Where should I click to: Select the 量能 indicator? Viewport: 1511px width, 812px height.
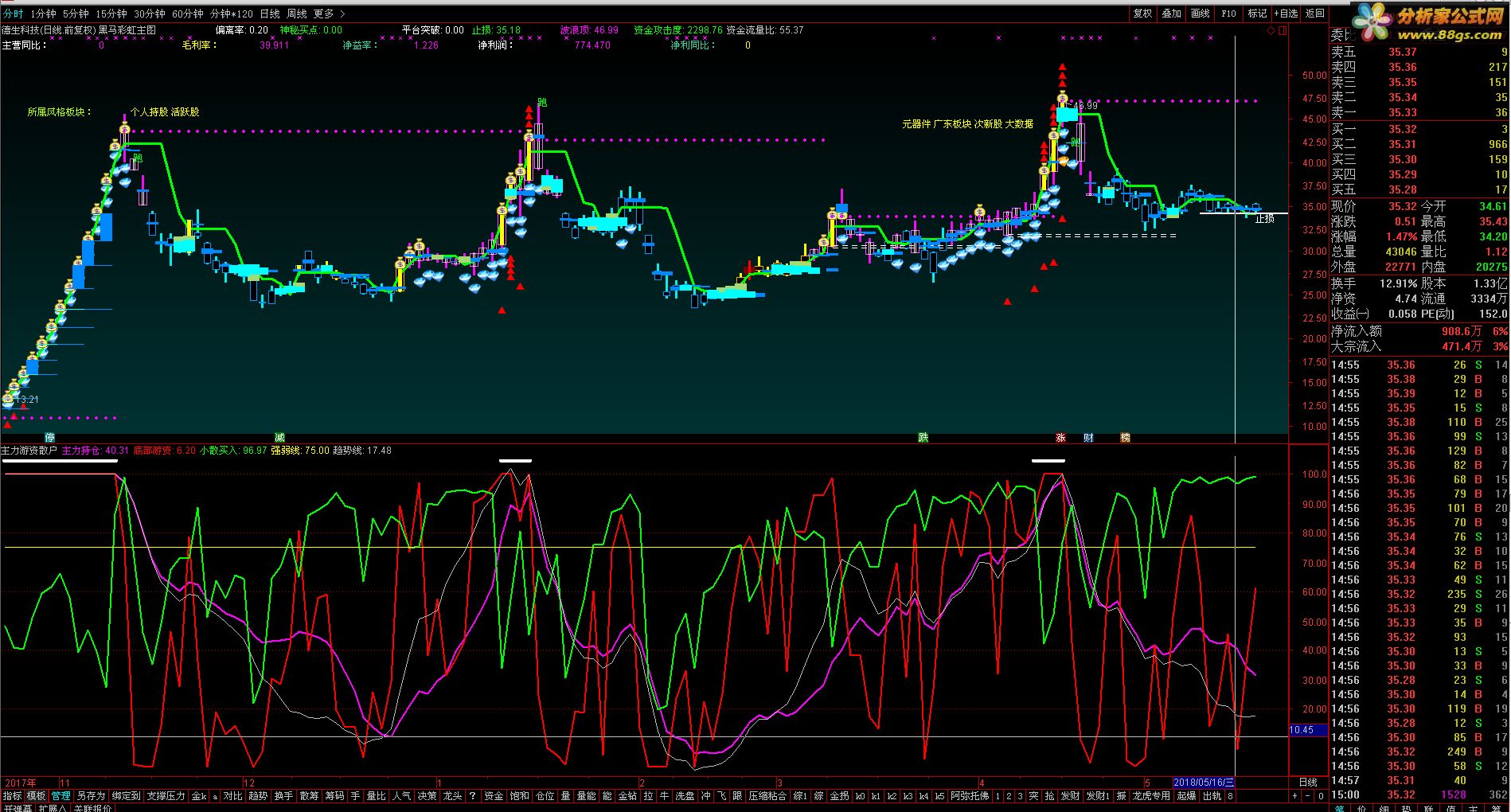[x=586, y=796]
